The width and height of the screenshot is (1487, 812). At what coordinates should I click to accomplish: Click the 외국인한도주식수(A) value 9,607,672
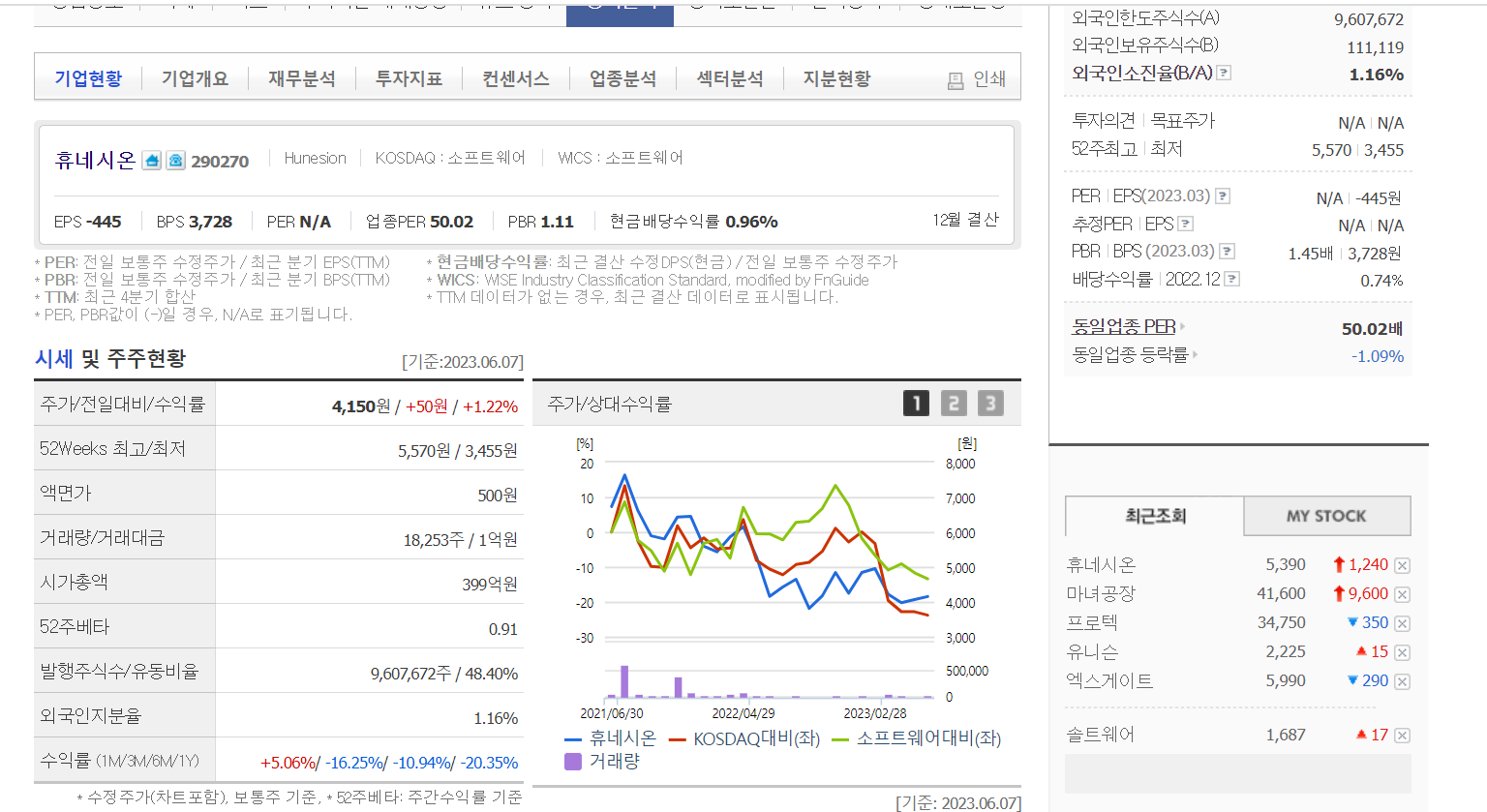click(x=1369, y=19)
